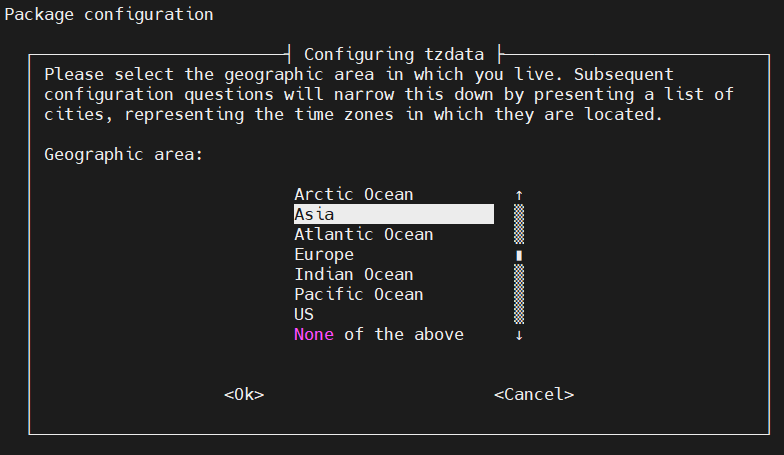
Task: Click scrollbar track above the position marker
Action: tap(519, 225)
